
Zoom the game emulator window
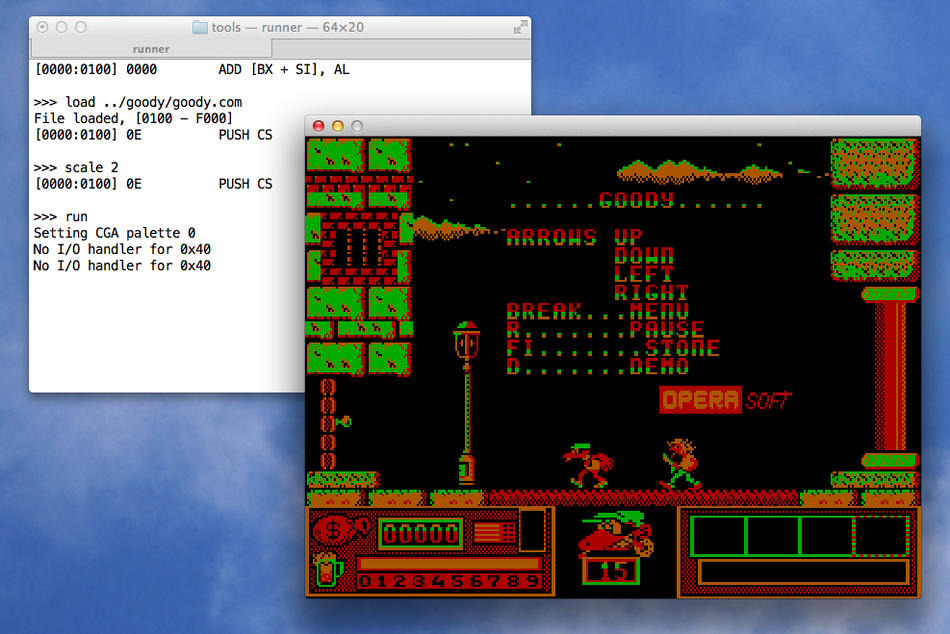(357, 126)
